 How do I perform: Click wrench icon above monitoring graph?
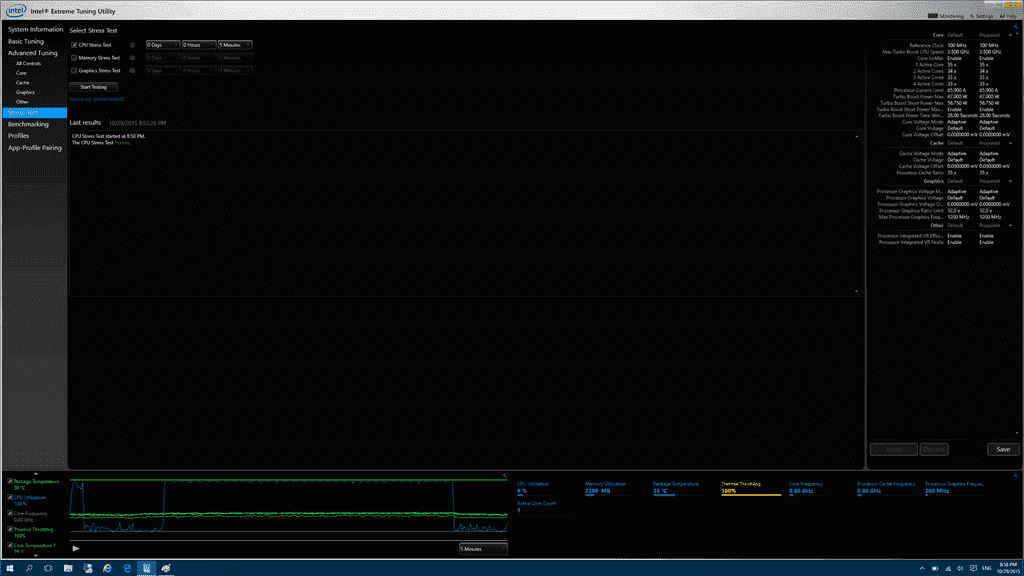click(504, 475)
